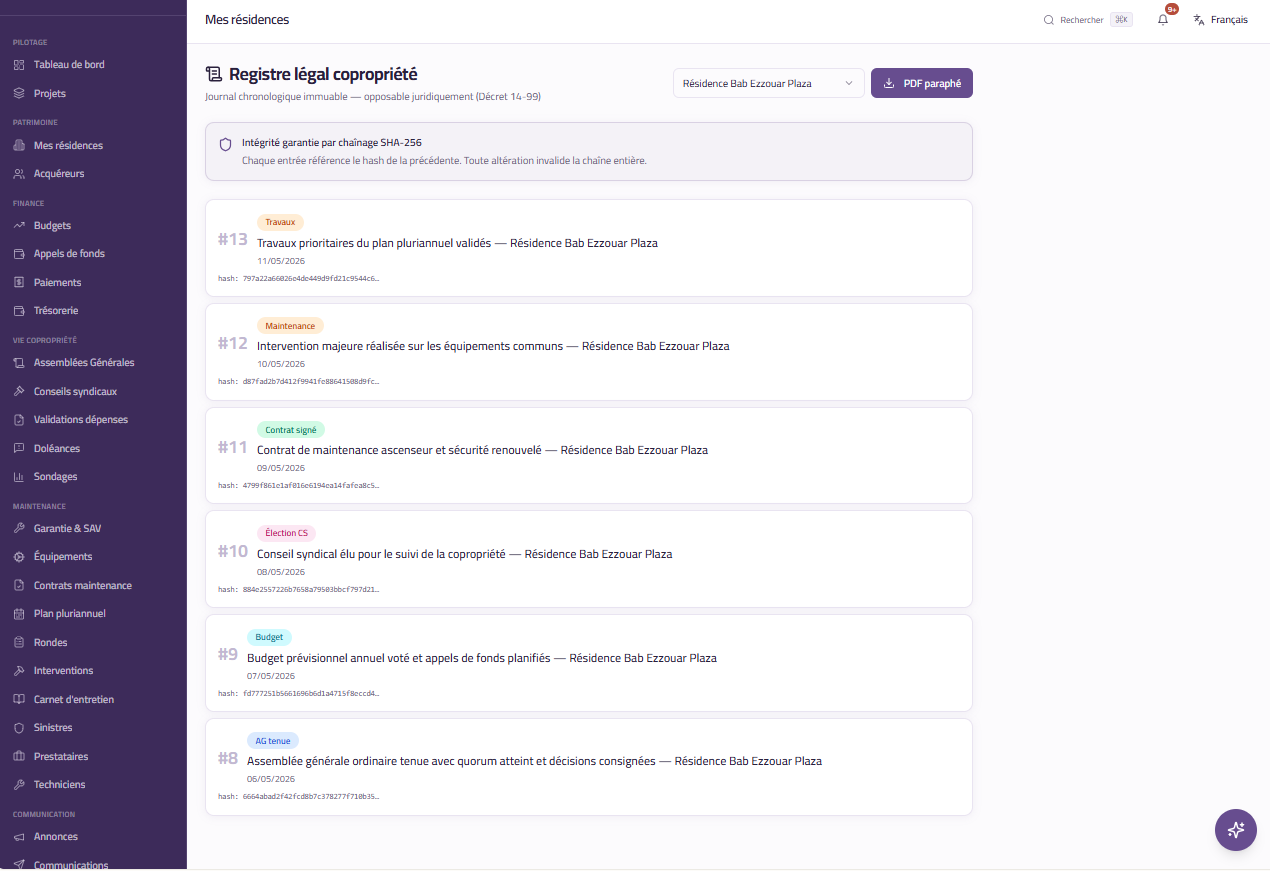The height and width of the screenshot is (871, 1270).
Task: Click the Sinistres shield icon
Action: [19, 728]
